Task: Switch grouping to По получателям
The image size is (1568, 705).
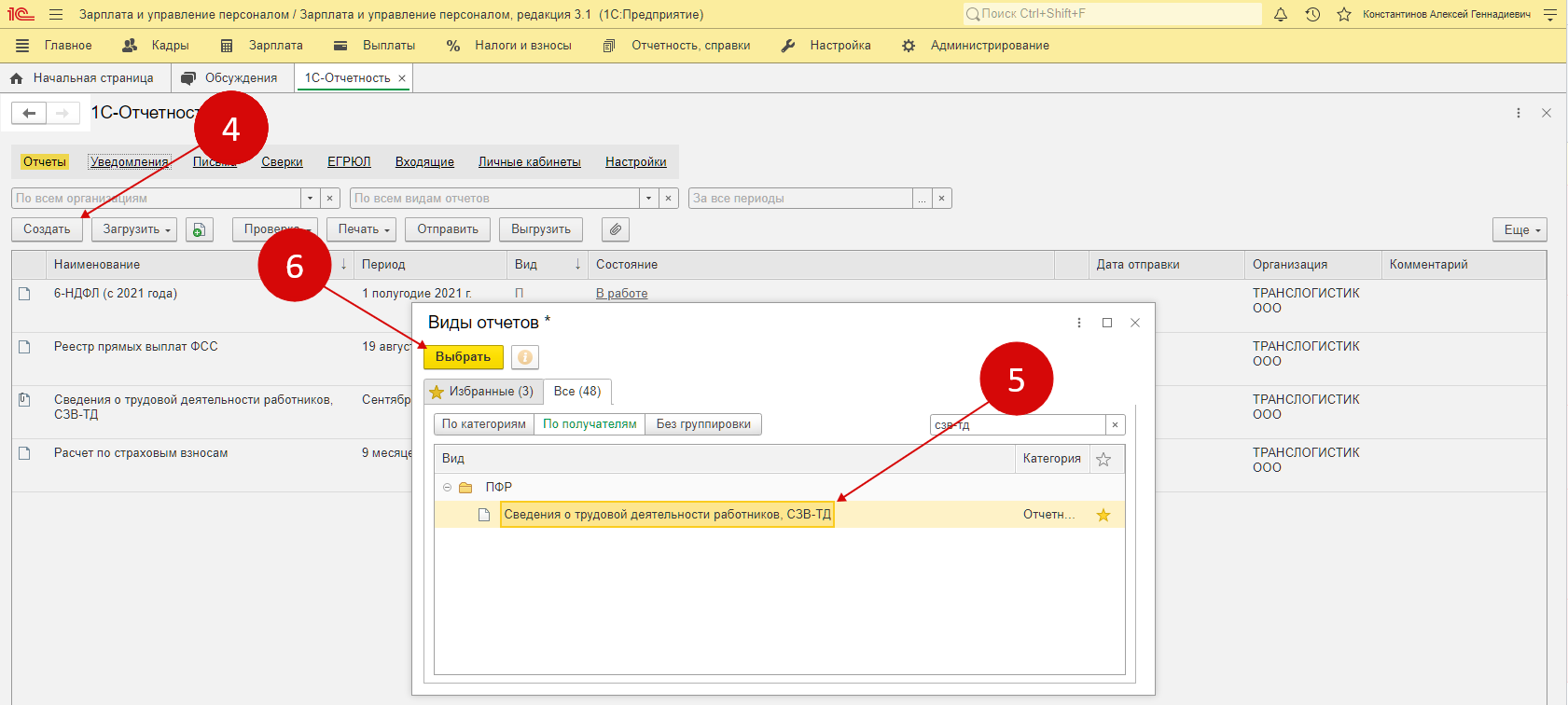Action: pos(590,424)
